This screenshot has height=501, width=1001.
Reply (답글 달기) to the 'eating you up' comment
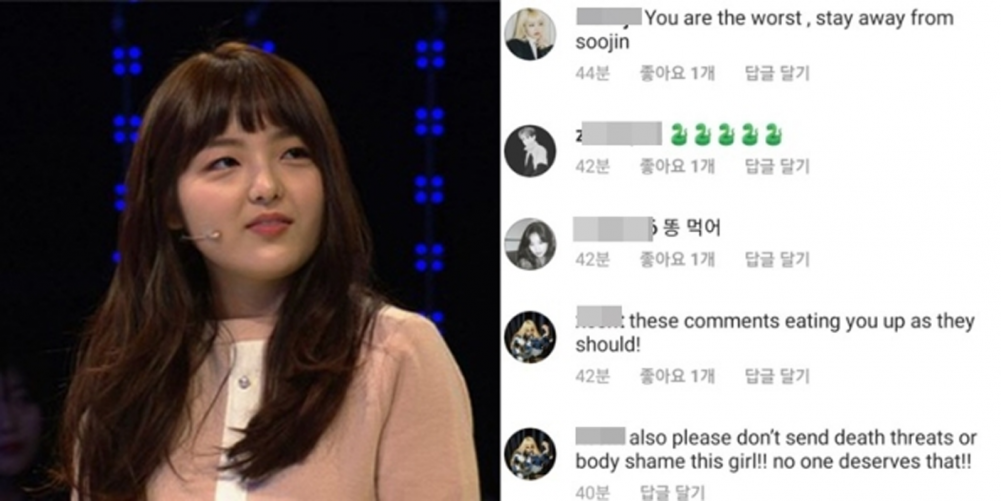click(777, 377)
